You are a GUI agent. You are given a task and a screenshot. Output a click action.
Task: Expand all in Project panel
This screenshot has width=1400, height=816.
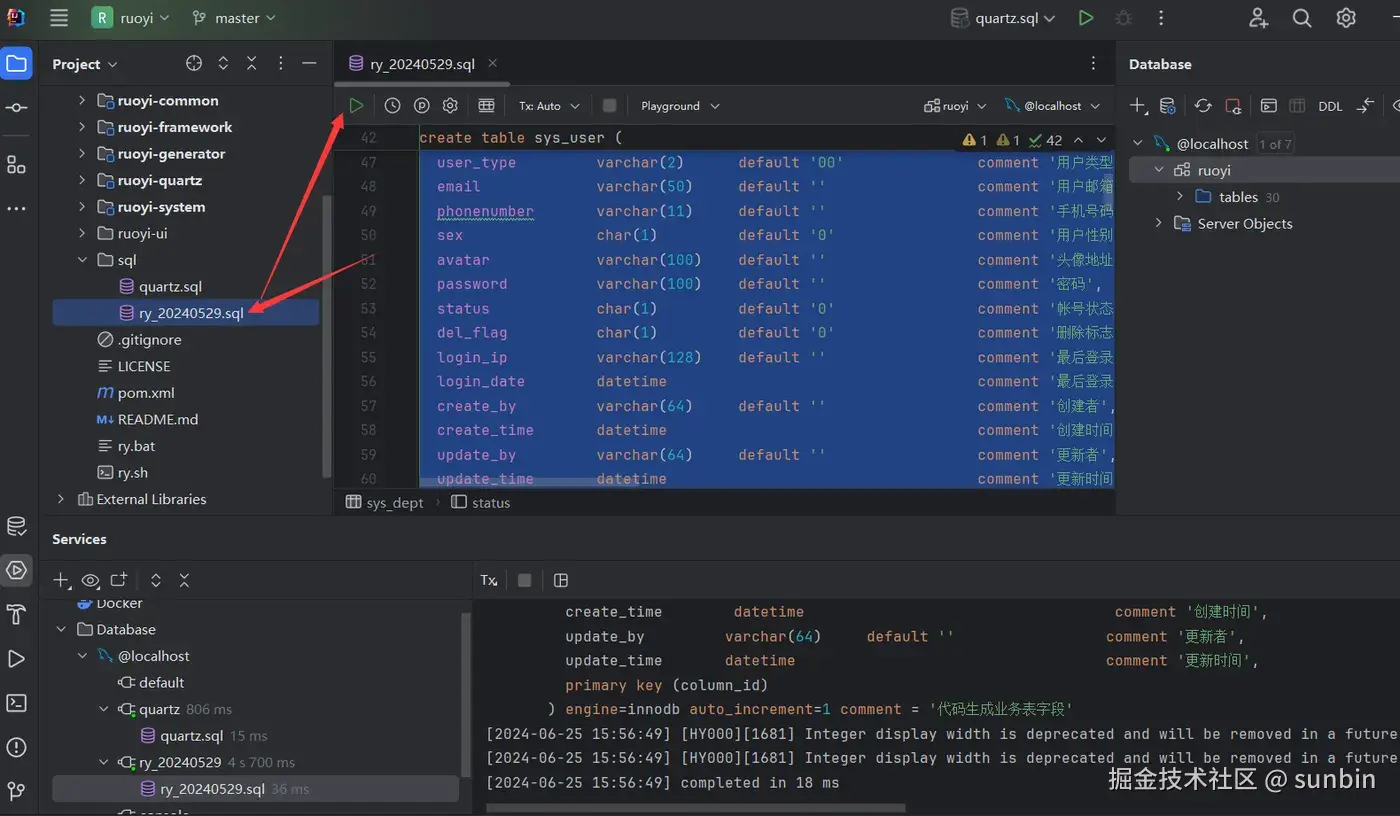tap(223, 63)
